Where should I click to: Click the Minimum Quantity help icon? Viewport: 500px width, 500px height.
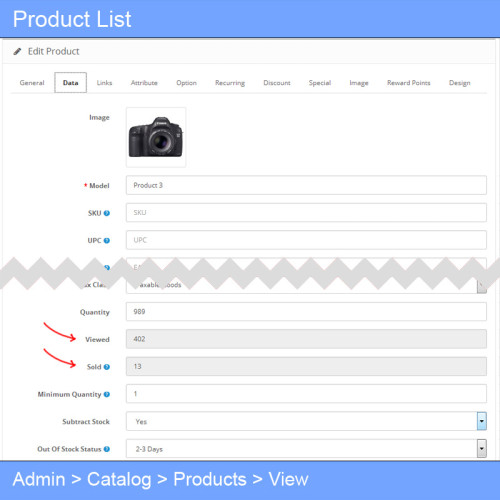click(x=107, y=394)
